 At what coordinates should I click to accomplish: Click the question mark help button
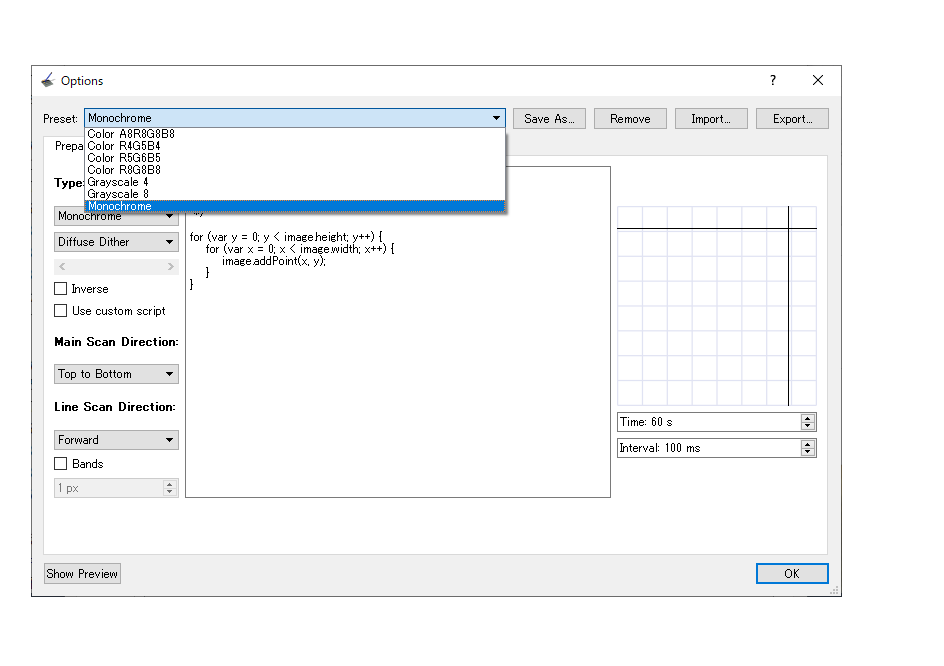click(772, 81)
